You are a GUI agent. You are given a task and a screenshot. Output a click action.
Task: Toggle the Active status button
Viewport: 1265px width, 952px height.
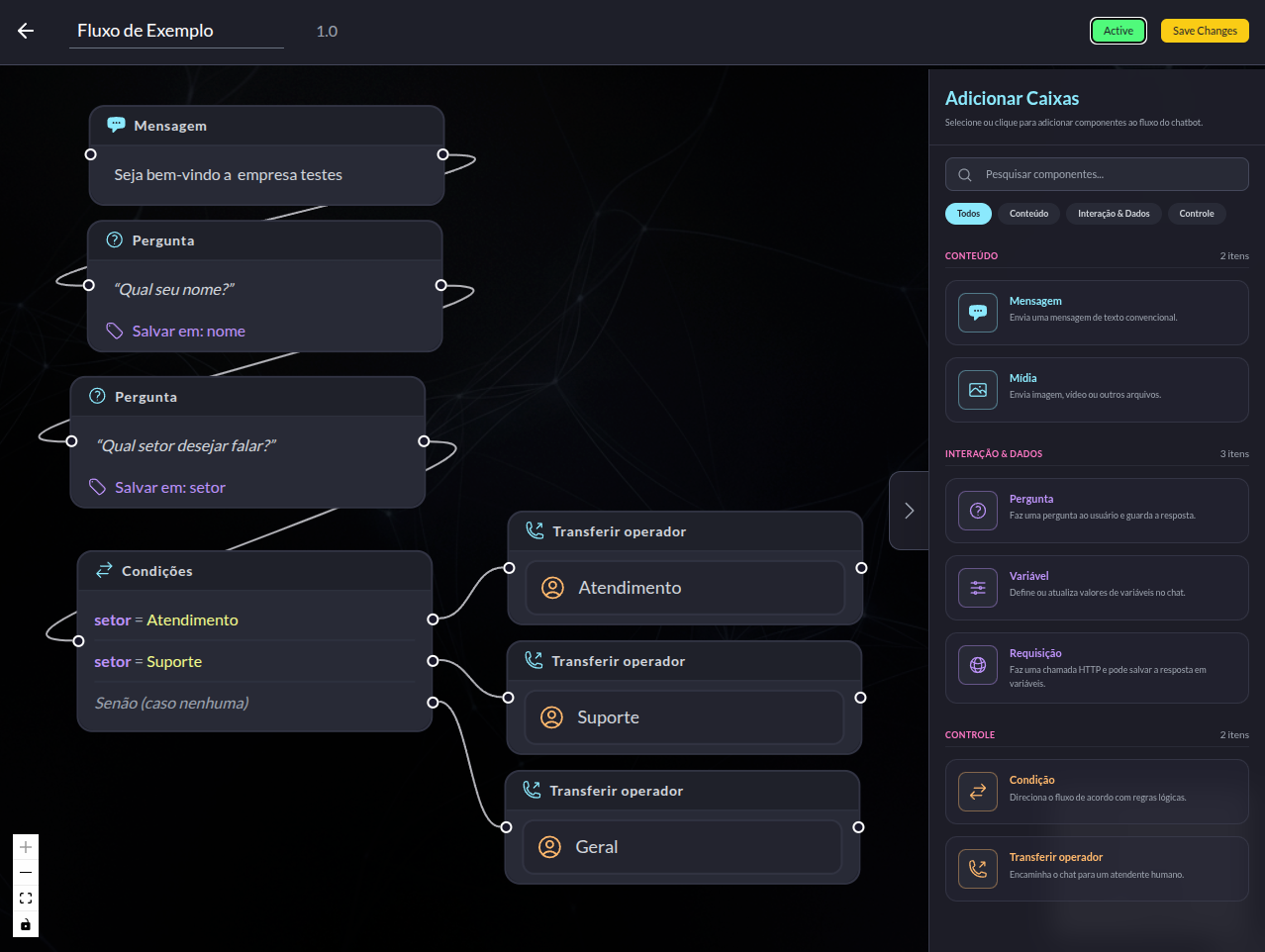(x=1119, y=31)
